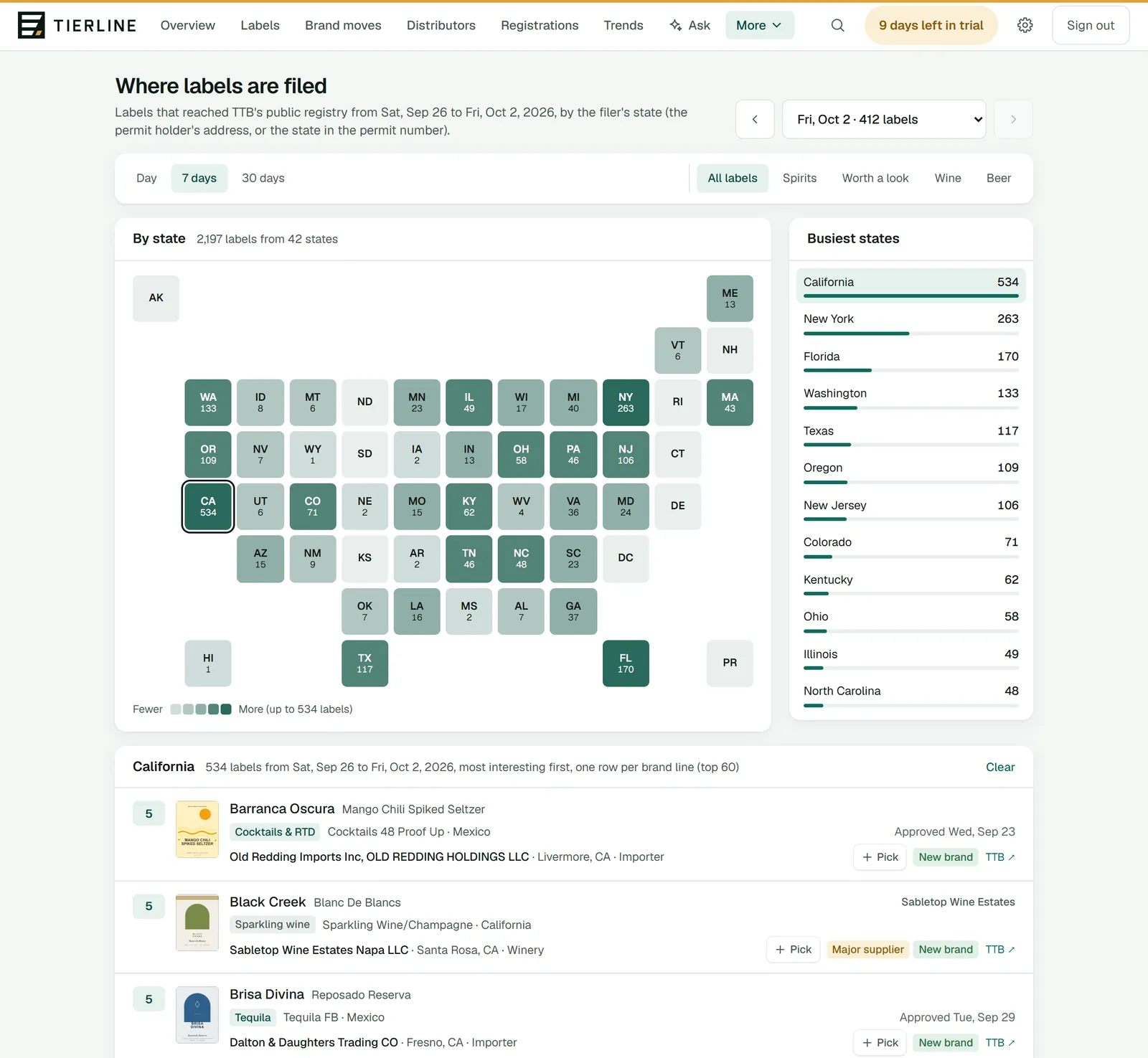Open the Fri, Oct 2 date dropdown
This screenshot has height=1058, width=1148.
(x=884, y=119)
